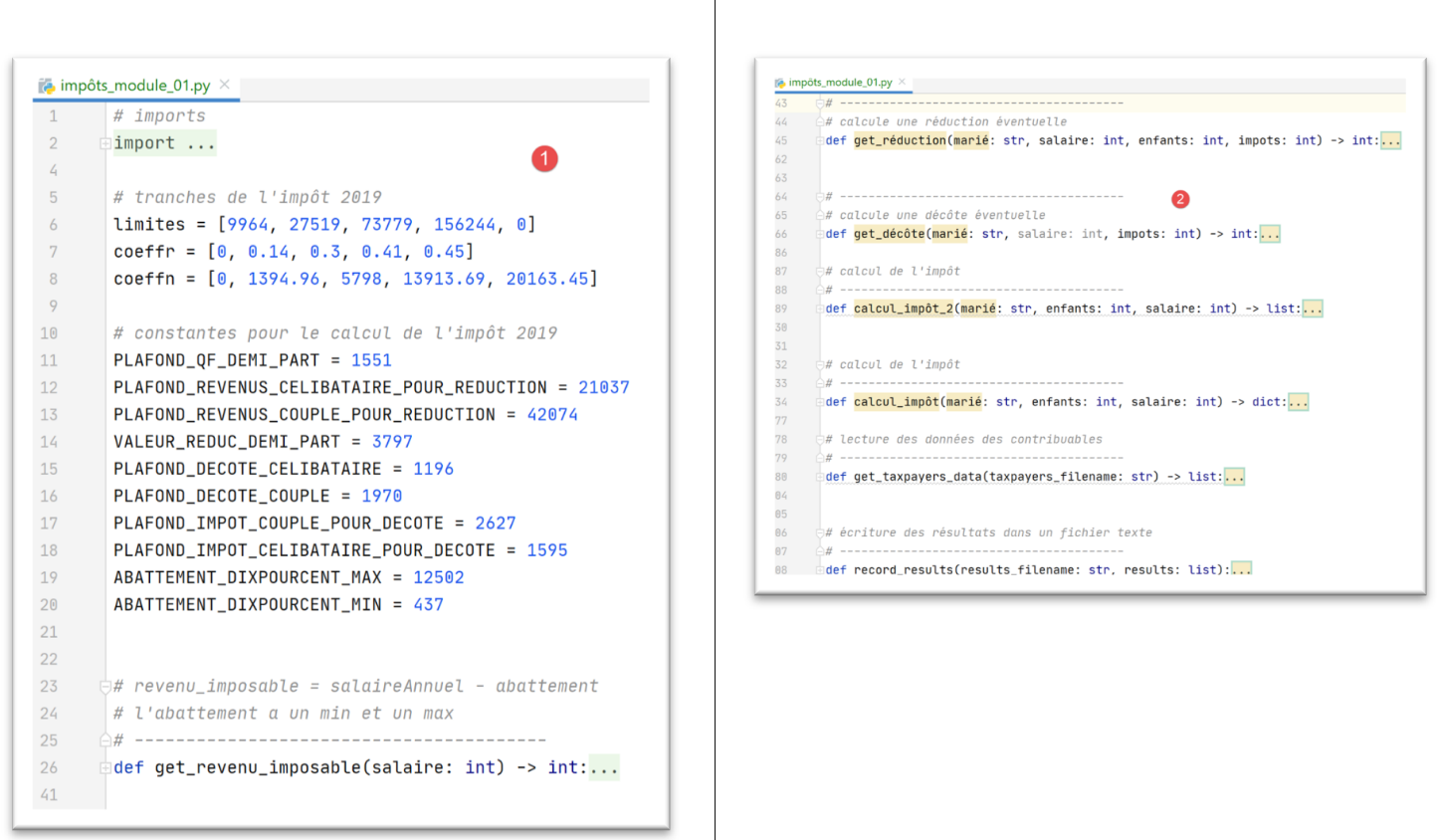Viewport: 1441px width, 840px height.
Task: Click the red circle marker numbered 2
Action: pyautogui.click(x=1180, y=199)
